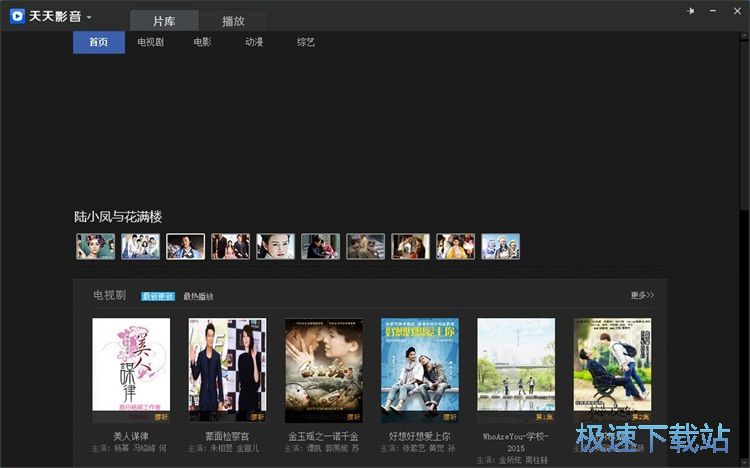Select the 最热播放 filter in 电视剧 section

[199, 296]
